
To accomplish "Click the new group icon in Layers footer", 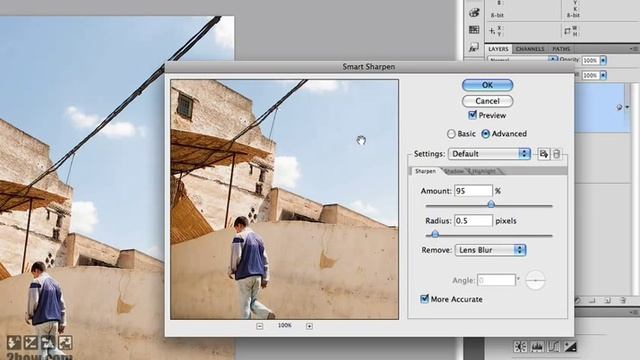I will coord(592,300).
